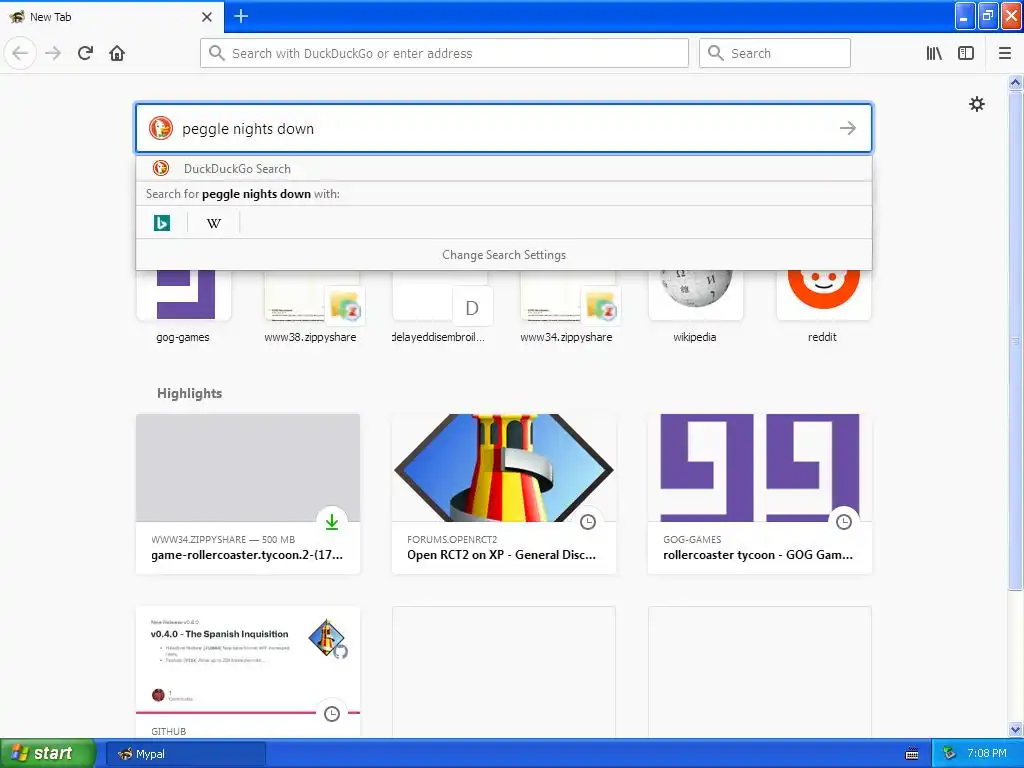The width and height of the screenshot is (1024, 768).
Task: Open Change Search Settings
Action: click(x=504, y=255)
